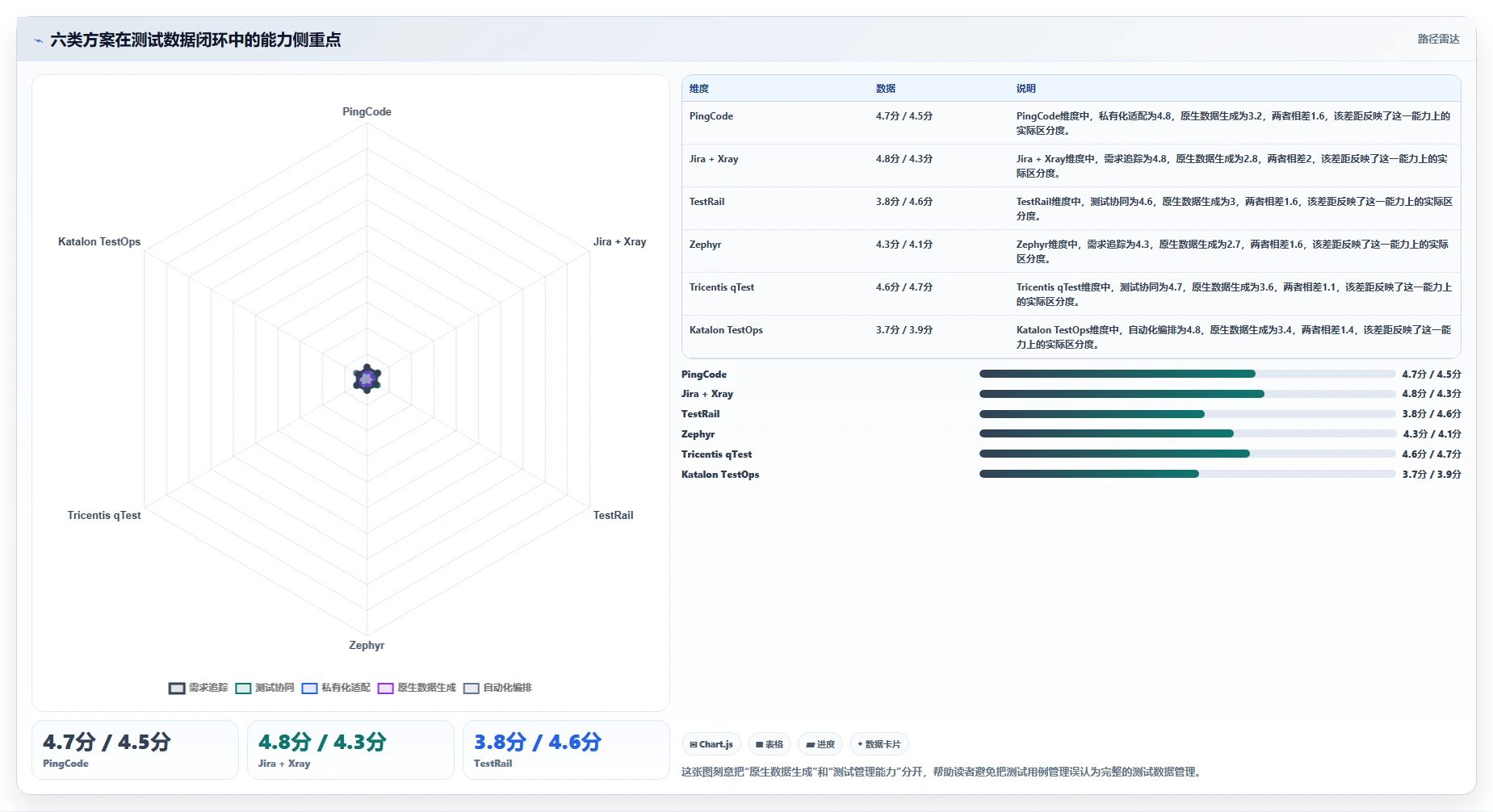Click the Tricentis qTest axis label on the radar
Screen dimensions: 1493x812
pyautogui.click(x=104, y=516)
